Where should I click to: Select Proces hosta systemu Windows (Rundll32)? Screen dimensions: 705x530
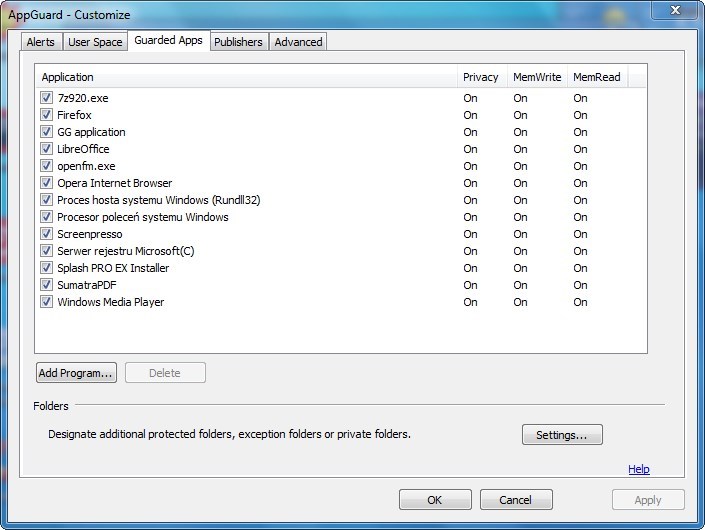pos(159,200)
